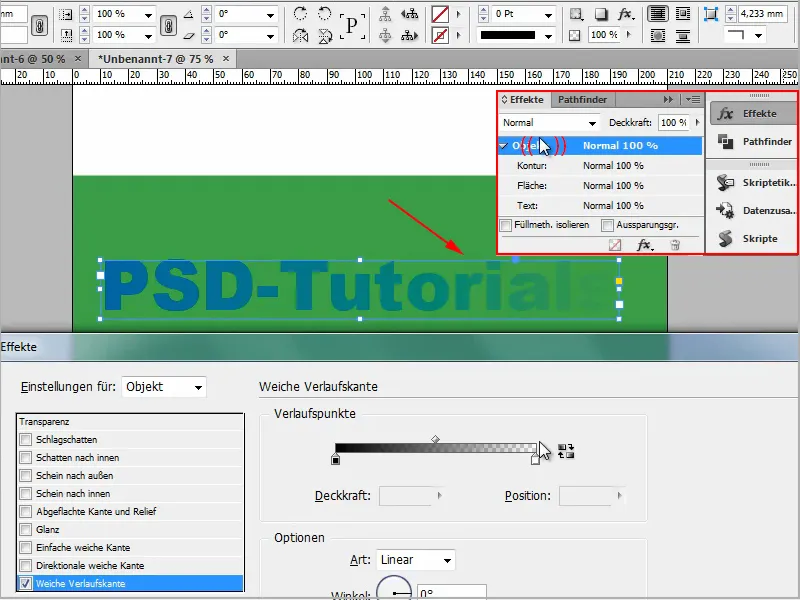Select the black left gradient stop
Image resolution: width=800 pixels, height=600 pixels.
(335, 459)
